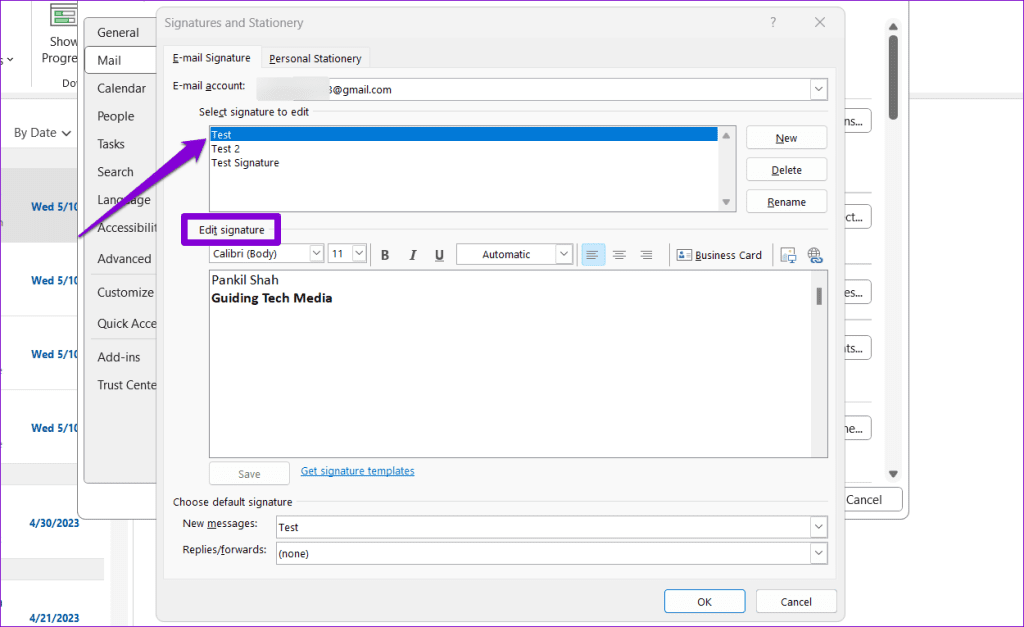Viewport: 1024px width, 627px height.
Task: Close the Signatures and Stationery dialog
Action: 820,22
